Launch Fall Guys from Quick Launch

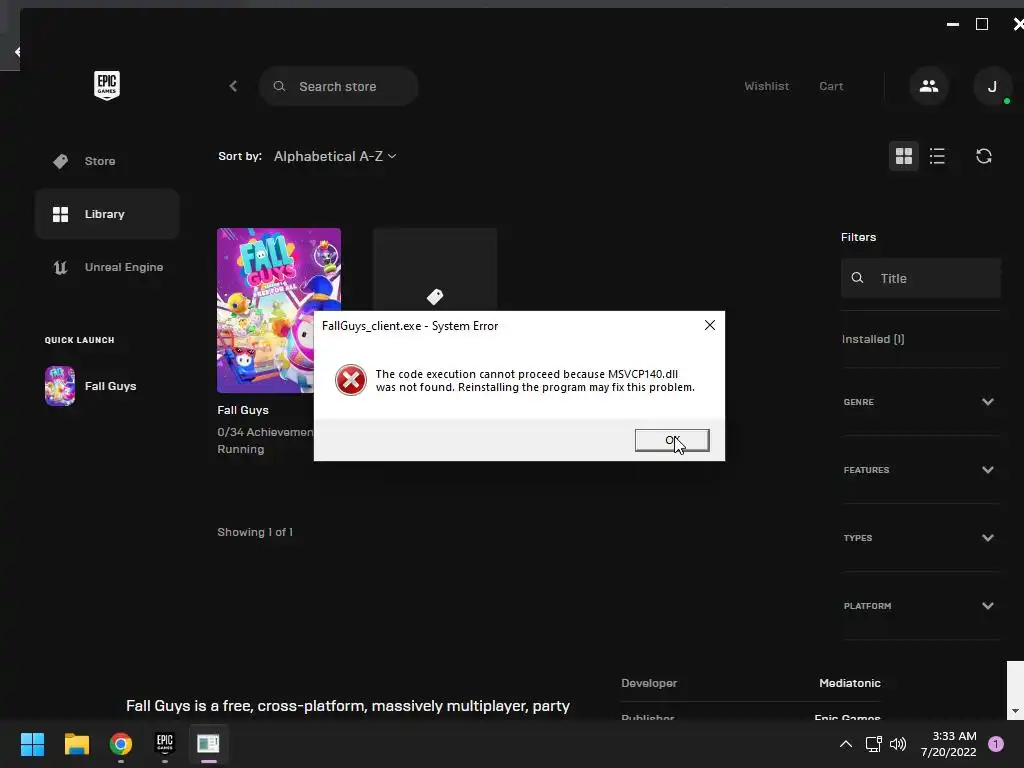click(x=91, y=386)
